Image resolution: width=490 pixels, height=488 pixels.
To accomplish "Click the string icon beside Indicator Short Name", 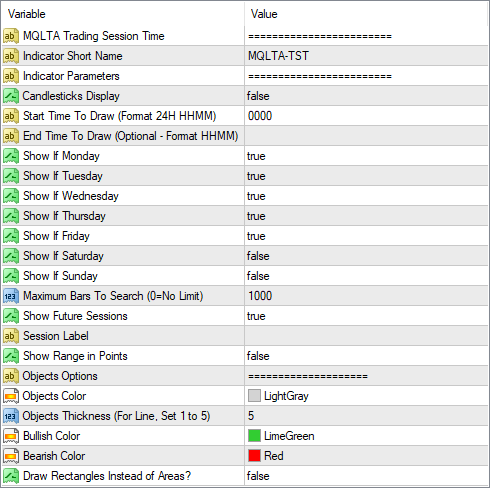I will (x=11, y=56).
